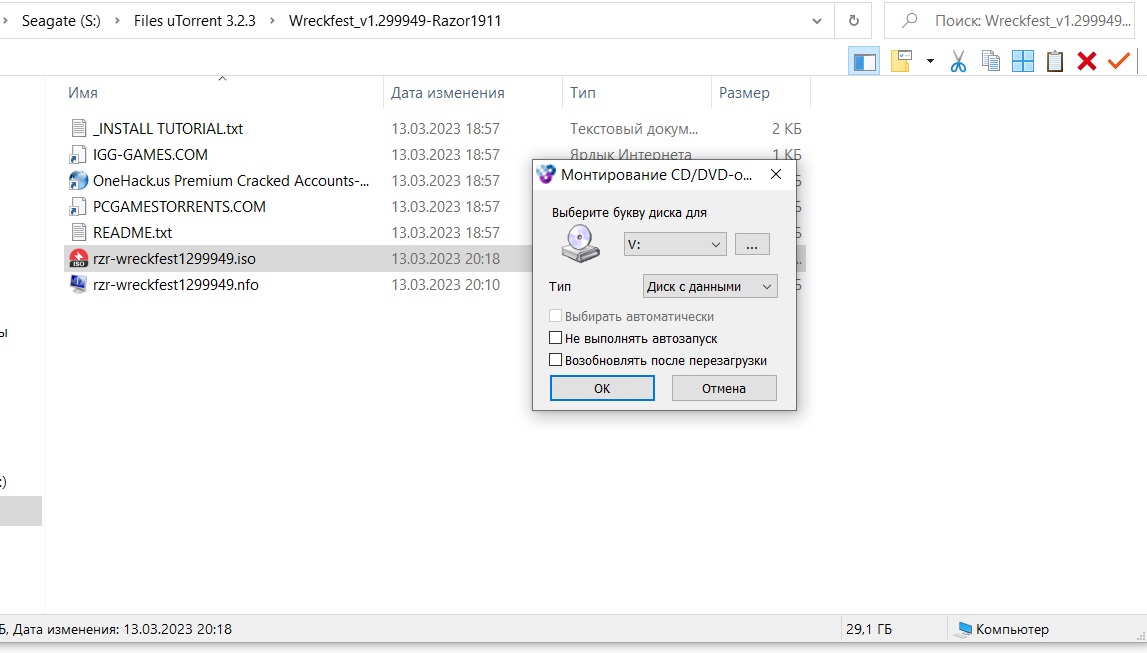This screenshot has height=653, width=1147.
Task: Select rzr-wreckfest1299949.nfo file icon
Action: (78, 284)
